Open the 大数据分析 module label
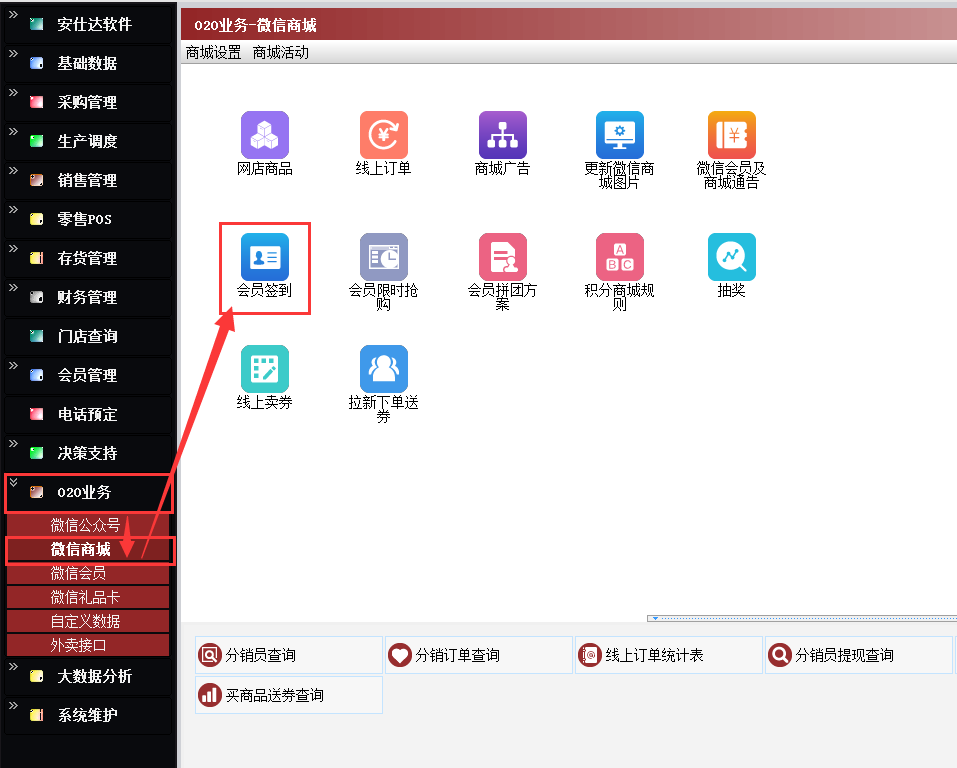The width and height of the screenshot is (957, 768). coord(95,676)
